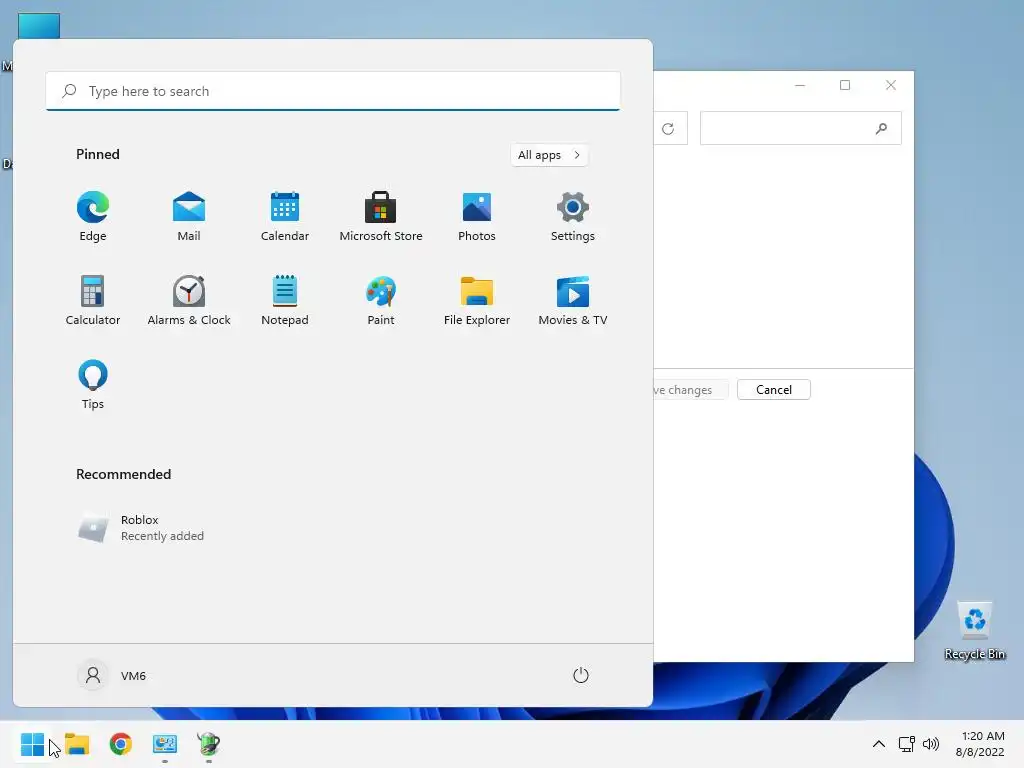Click the magnifier icon in background window
This screenshot has width=1024, height=768.
[x=882, y=129]
